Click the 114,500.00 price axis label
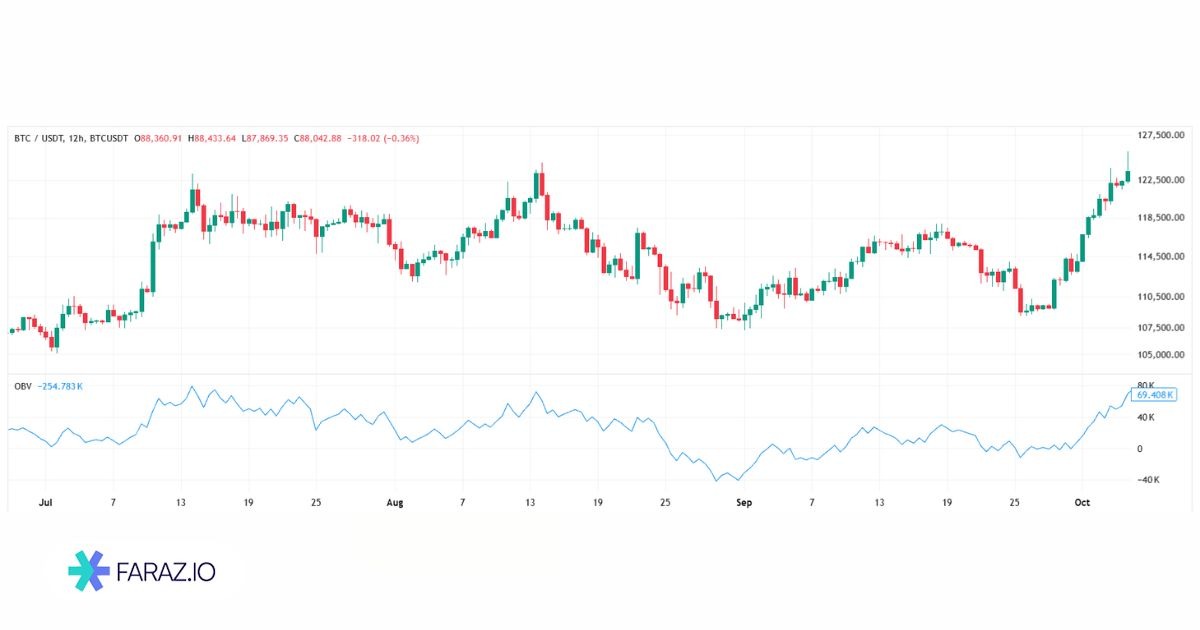The width and height of the screenshot is (1200, 630). tap(1160, 257)
